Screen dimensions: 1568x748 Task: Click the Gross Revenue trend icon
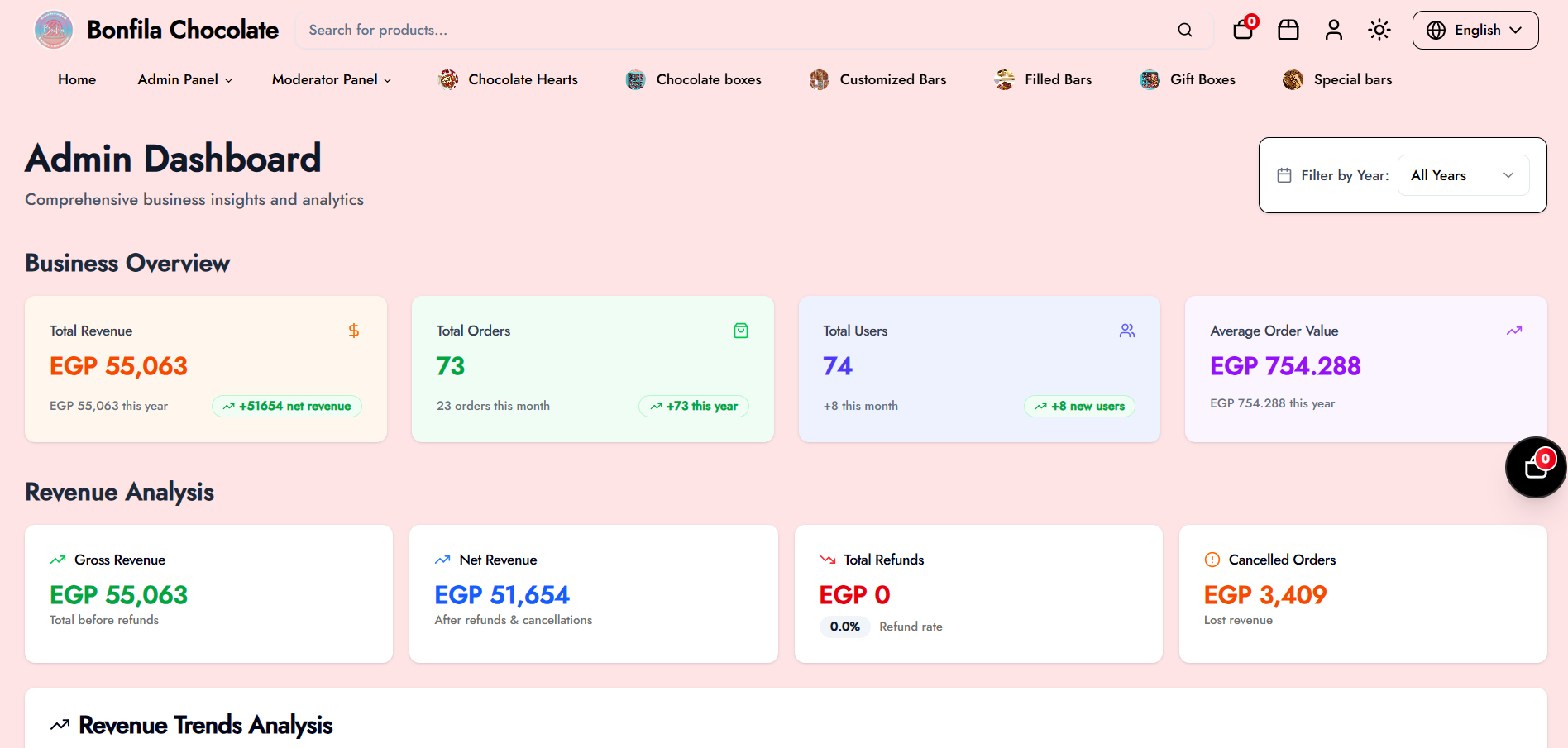(x=58, y=560)
